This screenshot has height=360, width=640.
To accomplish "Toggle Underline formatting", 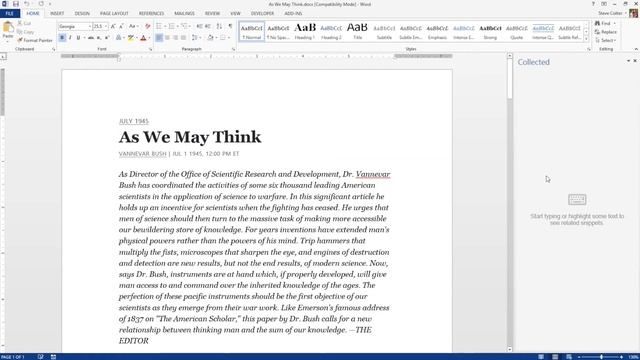I will (x=78, y=38).
